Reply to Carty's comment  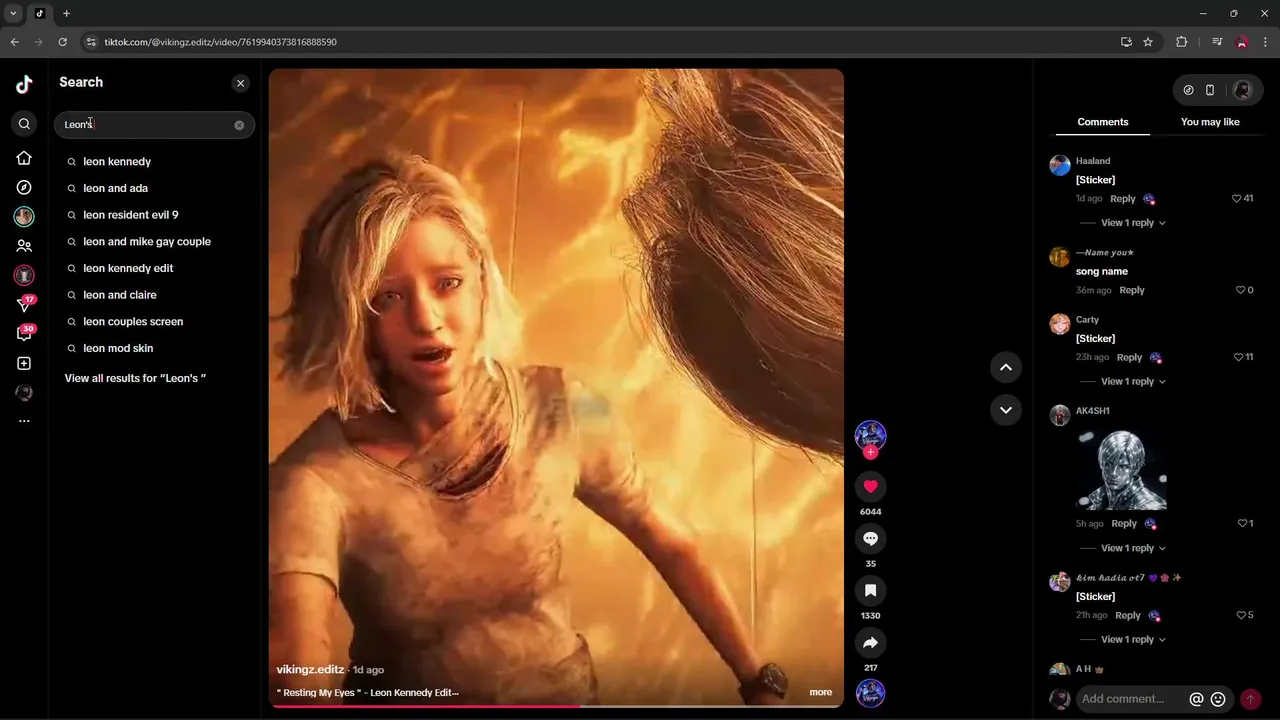(x=1129, y=358)
